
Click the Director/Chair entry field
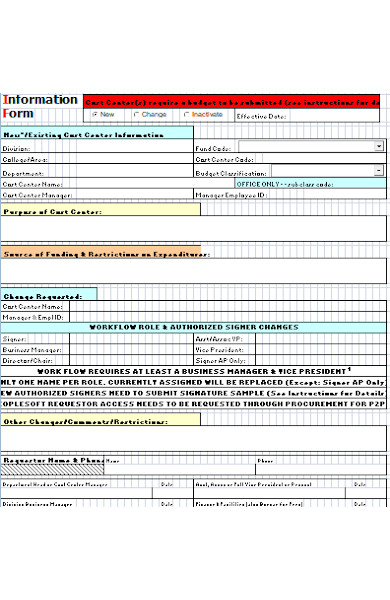[131, 360]
